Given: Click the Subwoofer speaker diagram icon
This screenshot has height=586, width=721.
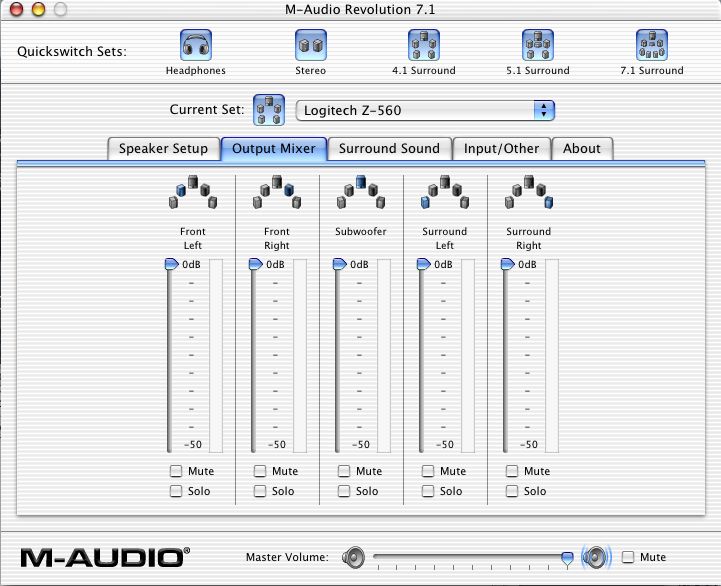Looking at the screenshot, I should (x=361, y=192).
